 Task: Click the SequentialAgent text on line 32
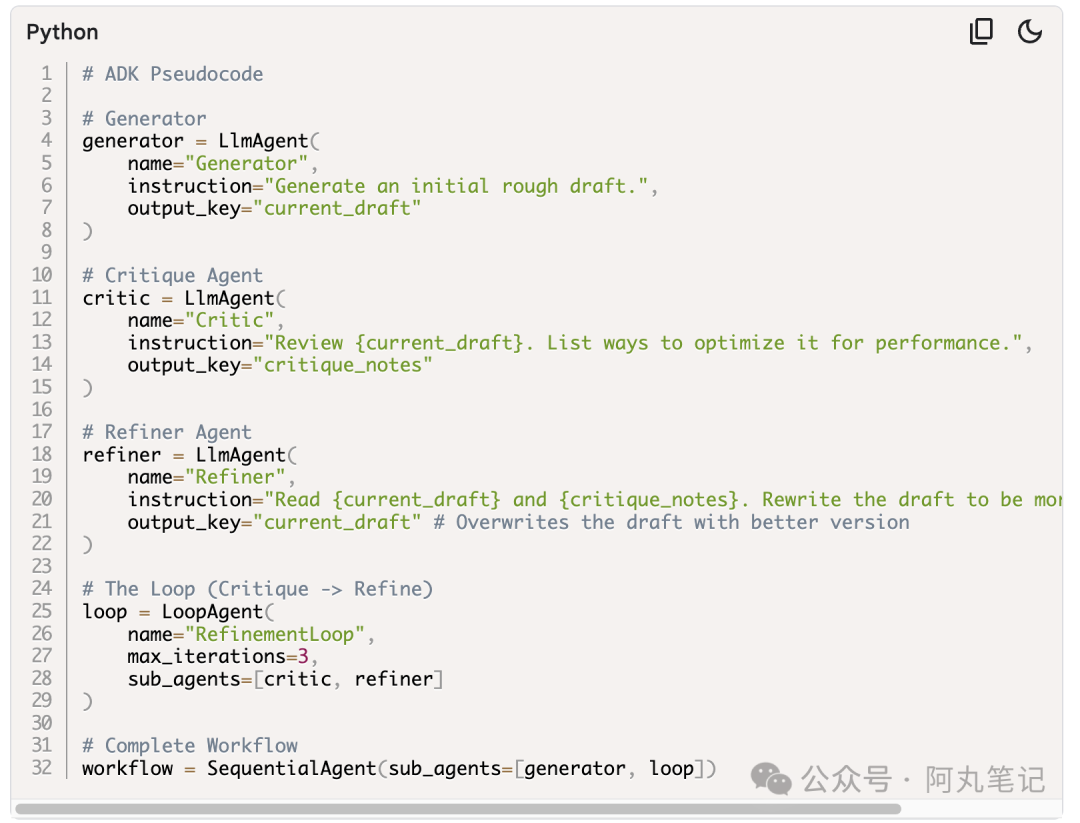point(291,768)
